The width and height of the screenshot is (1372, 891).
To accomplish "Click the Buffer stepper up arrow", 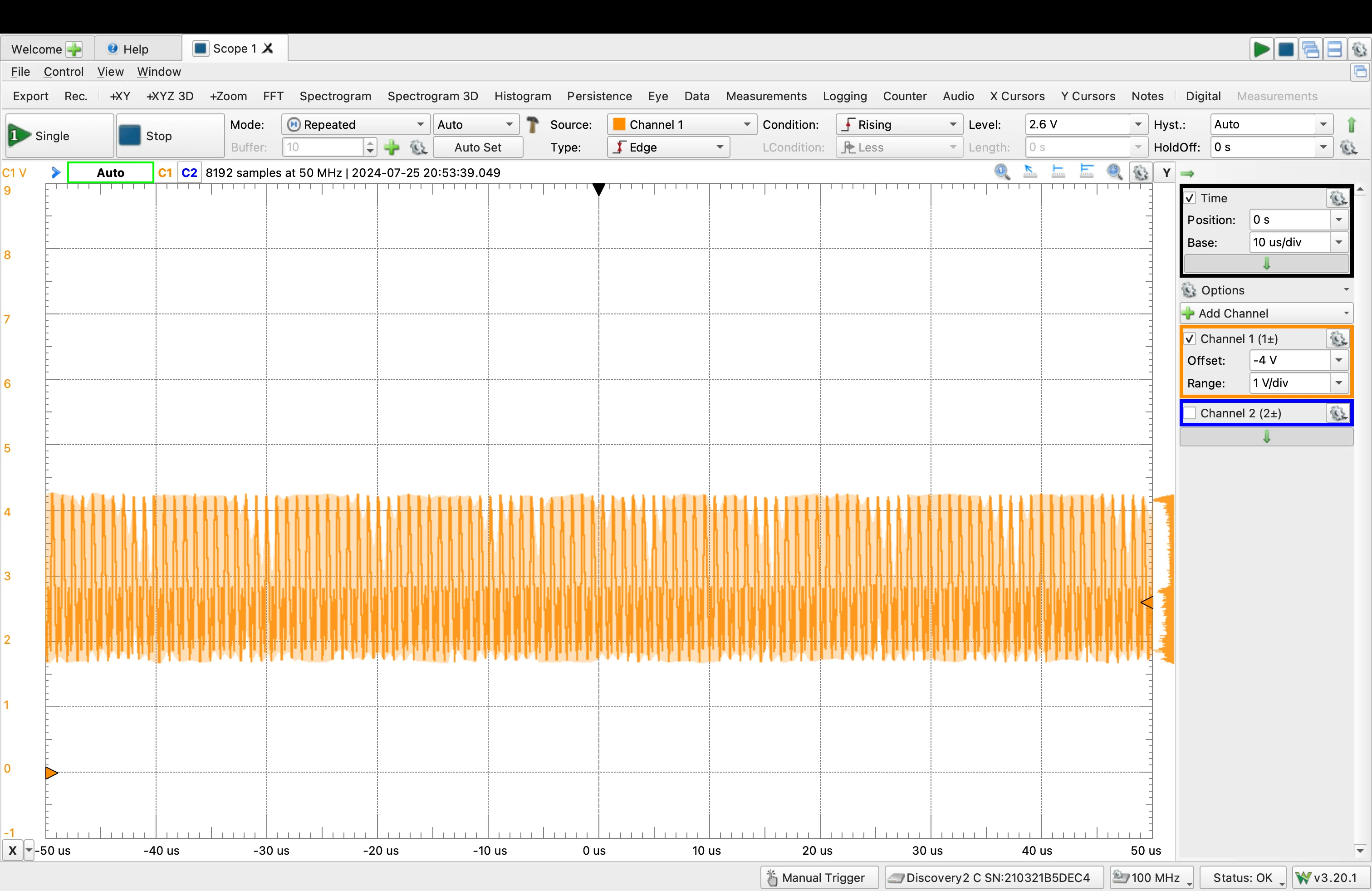I will (371, 142).
